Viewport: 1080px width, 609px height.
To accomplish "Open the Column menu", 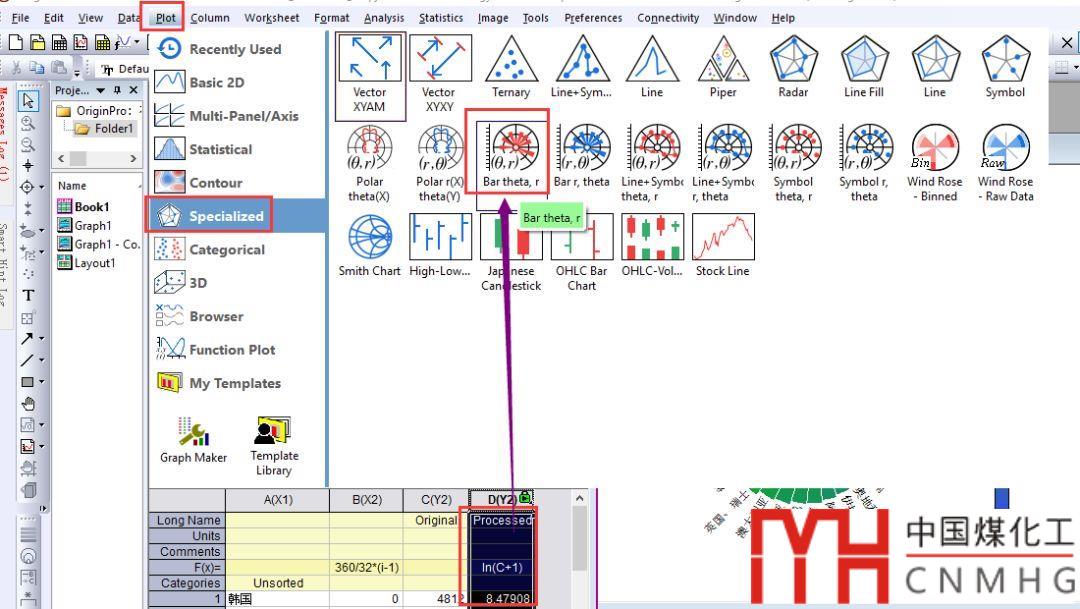I will tap(210, 18).
